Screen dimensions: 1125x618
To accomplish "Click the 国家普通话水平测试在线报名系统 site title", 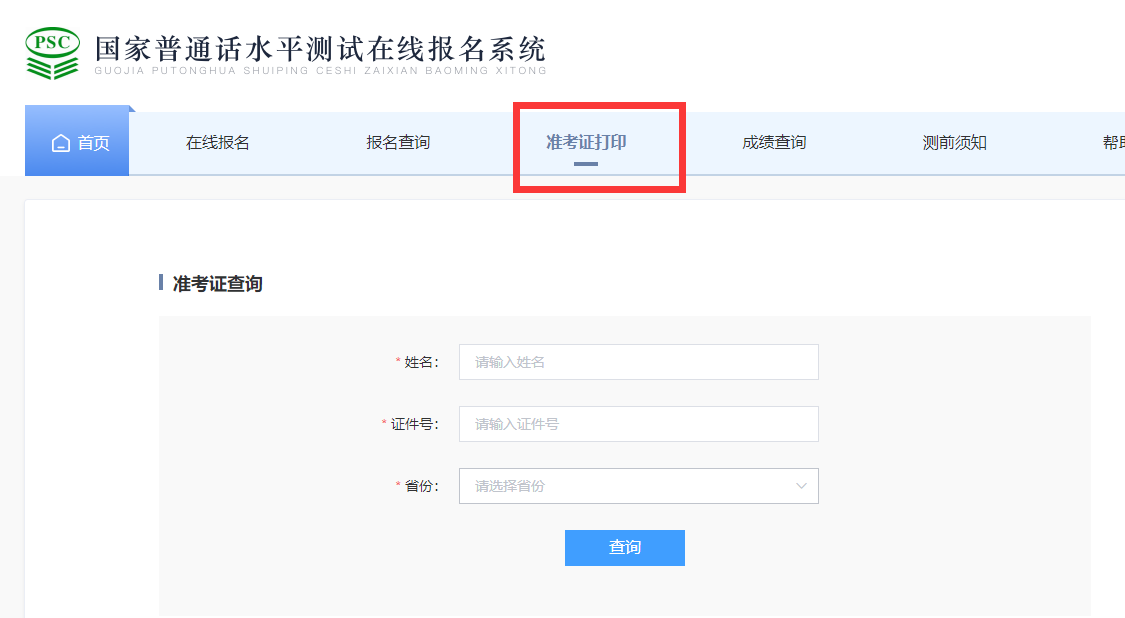I will pos(320,48).
